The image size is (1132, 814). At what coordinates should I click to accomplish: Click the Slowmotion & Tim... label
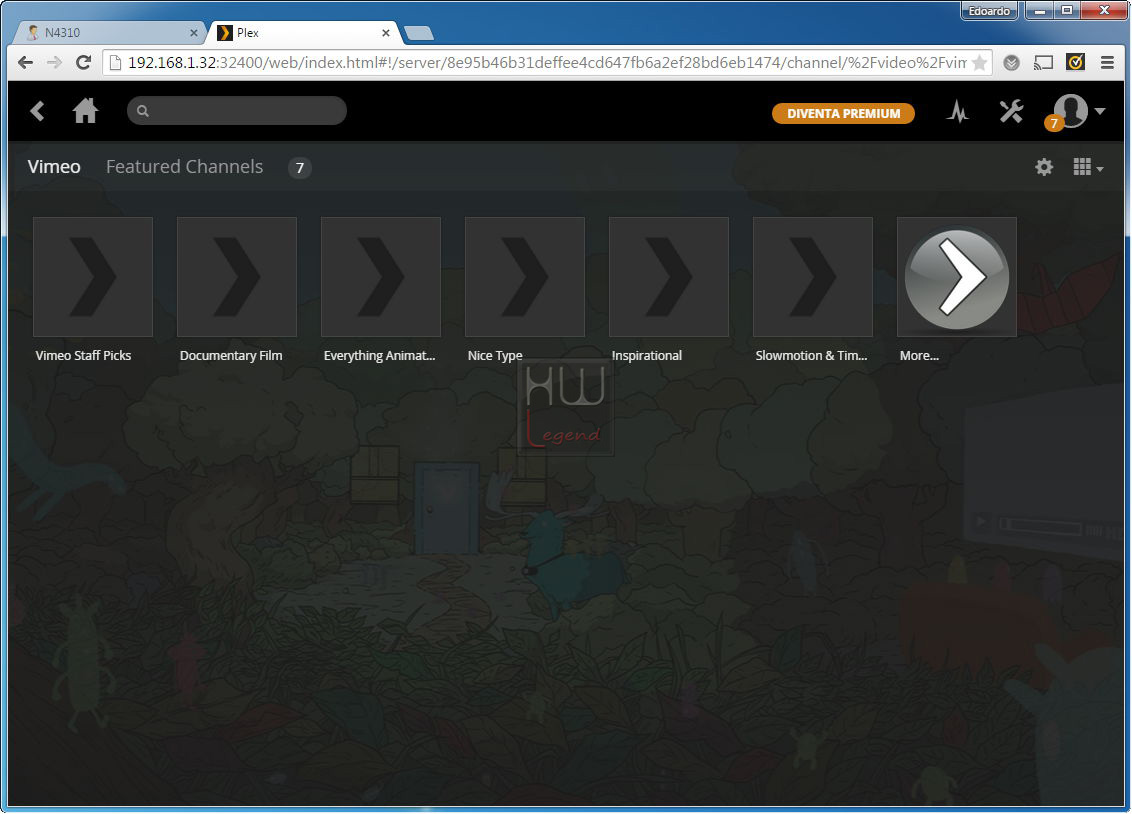[x=811, y=356]
